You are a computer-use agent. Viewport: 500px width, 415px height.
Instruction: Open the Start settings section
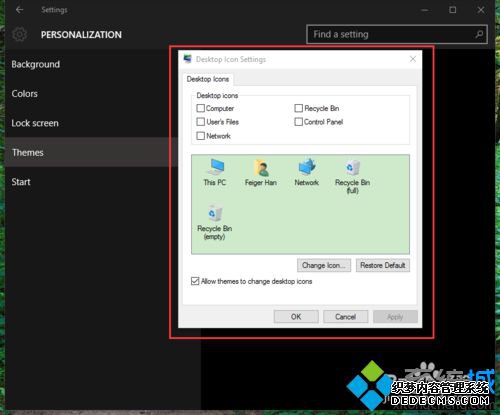point(21,182)
